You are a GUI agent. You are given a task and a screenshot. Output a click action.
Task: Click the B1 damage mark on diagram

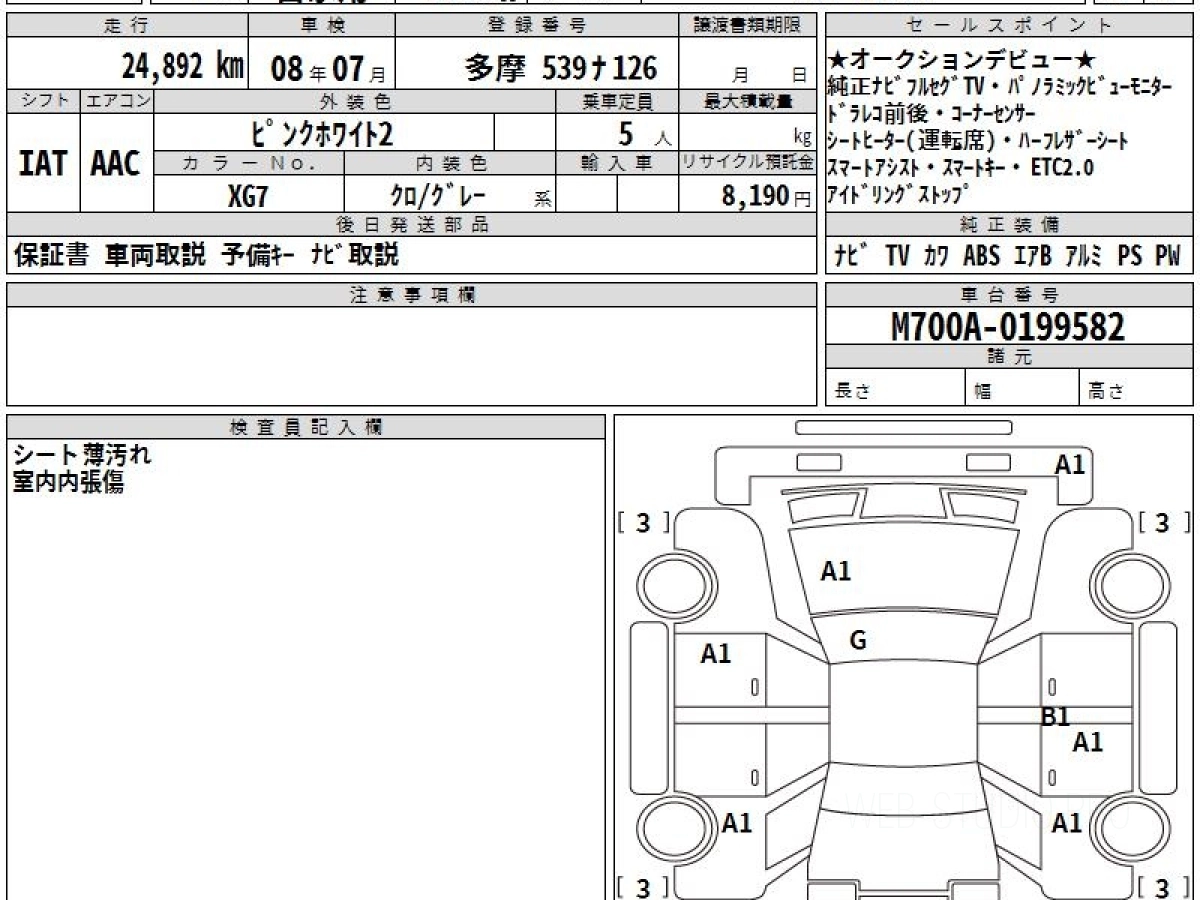[x=1055, y=716]
